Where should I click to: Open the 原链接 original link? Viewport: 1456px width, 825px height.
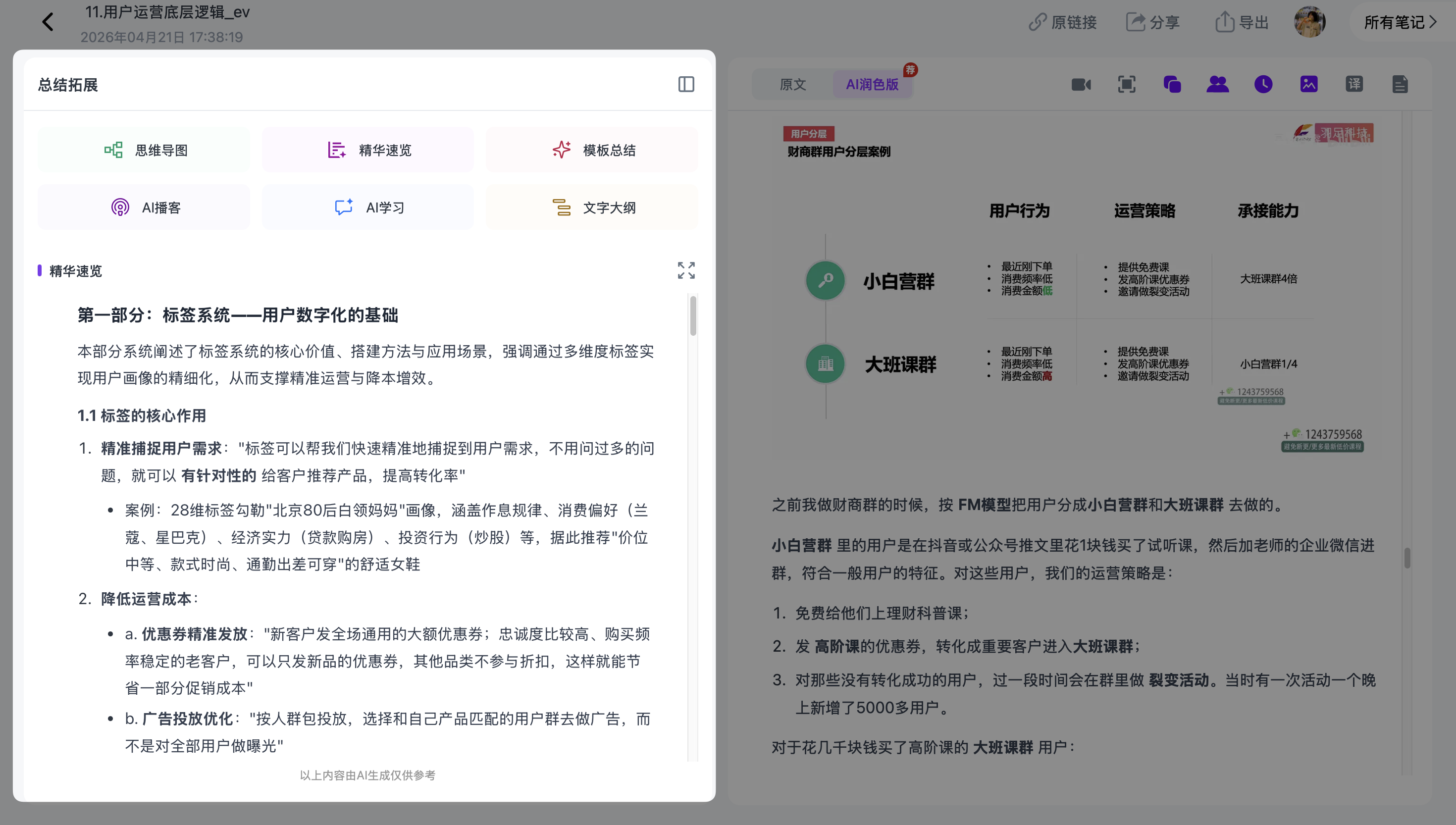(x=1063, y=22)
